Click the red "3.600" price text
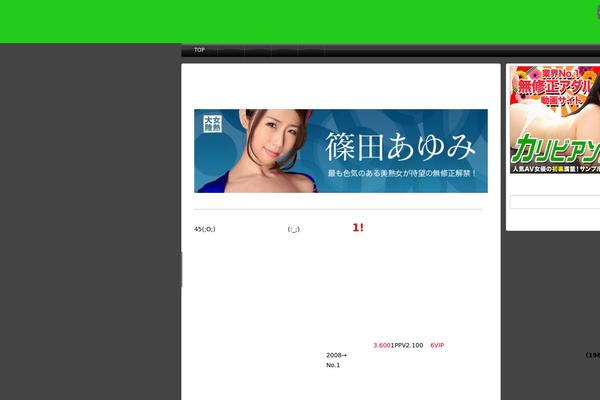600x400 pixels. pyautogui.click(x=382, y=345)
